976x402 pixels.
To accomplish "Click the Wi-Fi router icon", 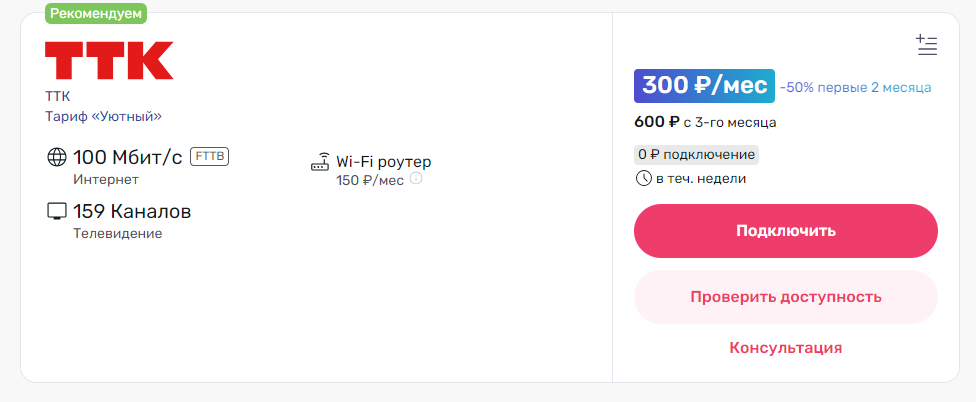I will click(320, 162).
